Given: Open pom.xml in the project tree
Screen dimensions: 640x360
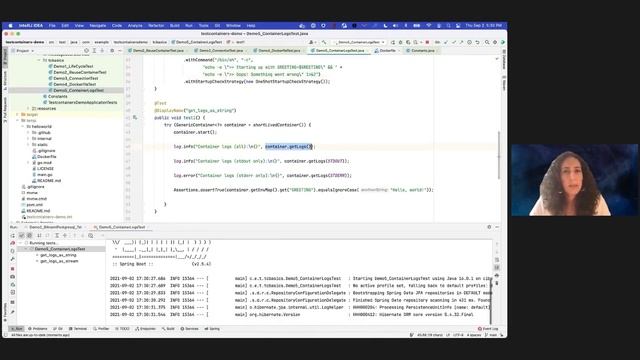Looking at the screenshot, I should 34,204.
